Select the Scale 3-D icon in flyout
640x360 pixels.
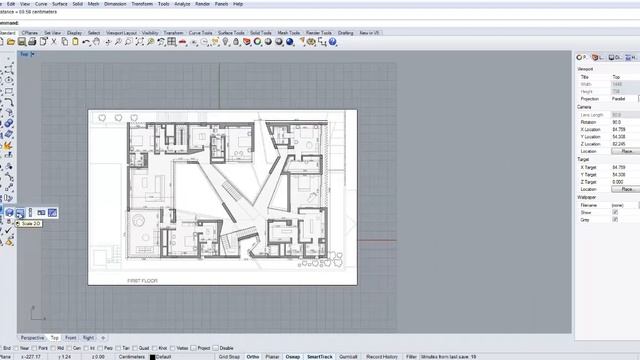tap(9, 213)
